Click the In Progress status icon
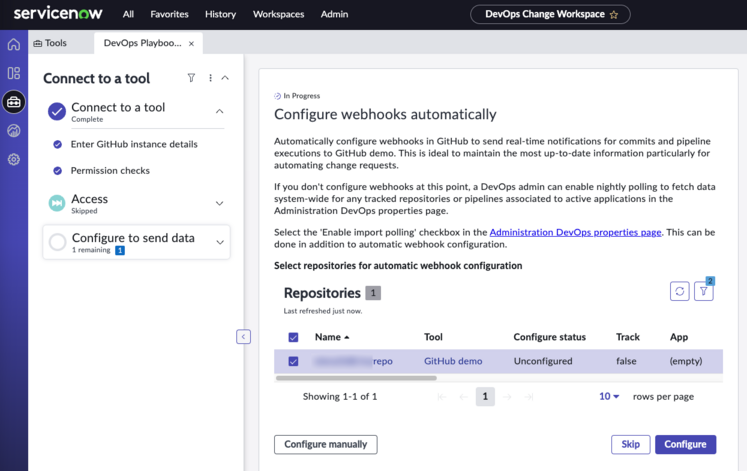Image resolution: width=747 pixels, height=471 pixels. coord(277,96)
